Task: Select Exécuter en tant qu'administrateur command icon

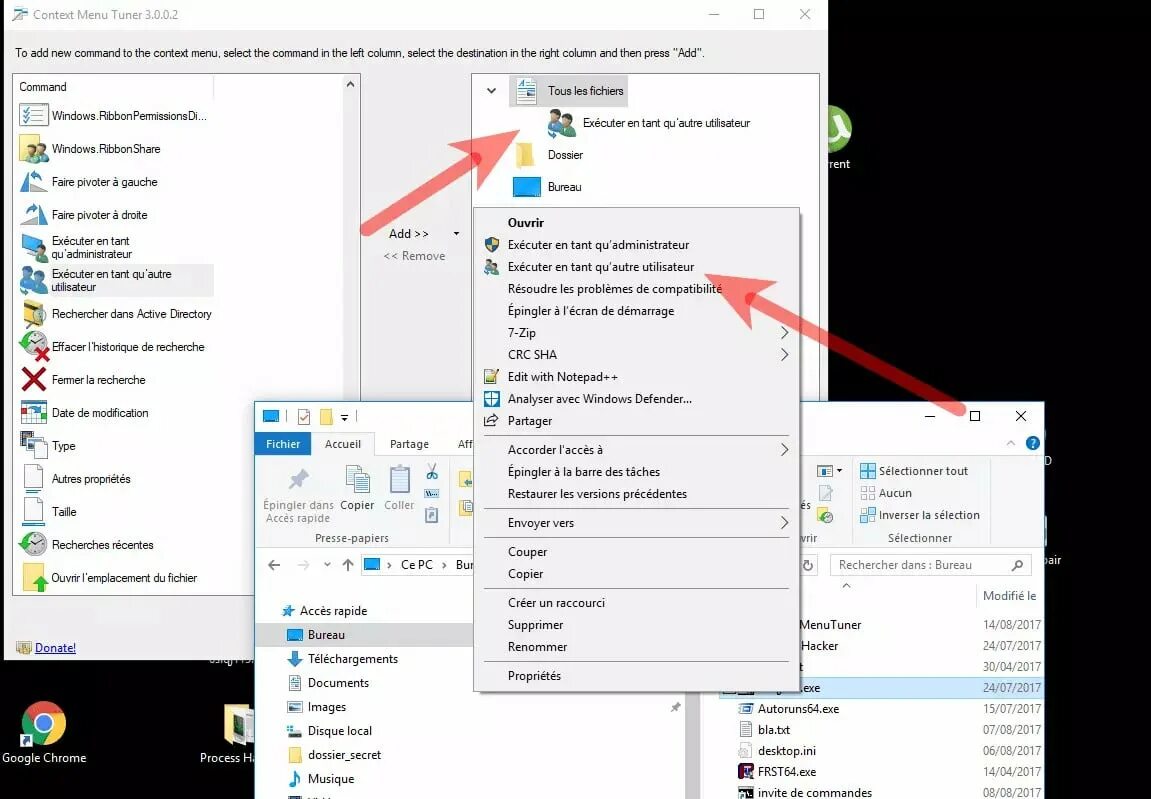Action: click(x=34, y=247)
